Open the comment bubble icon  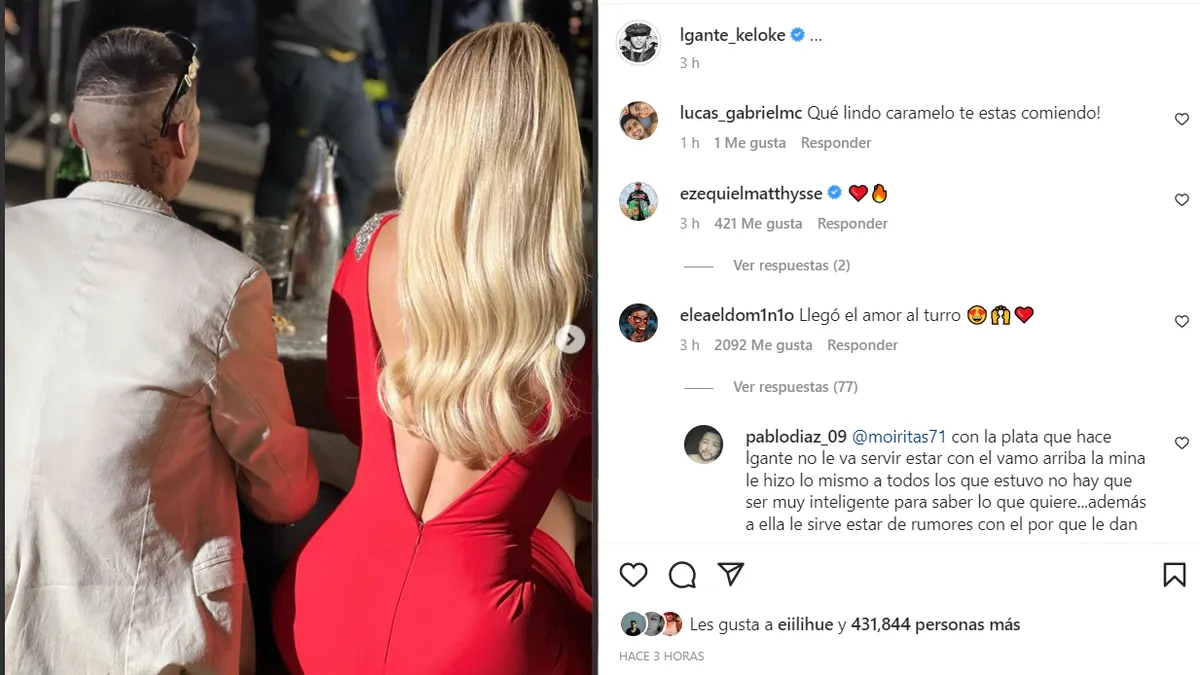point(682,574)
